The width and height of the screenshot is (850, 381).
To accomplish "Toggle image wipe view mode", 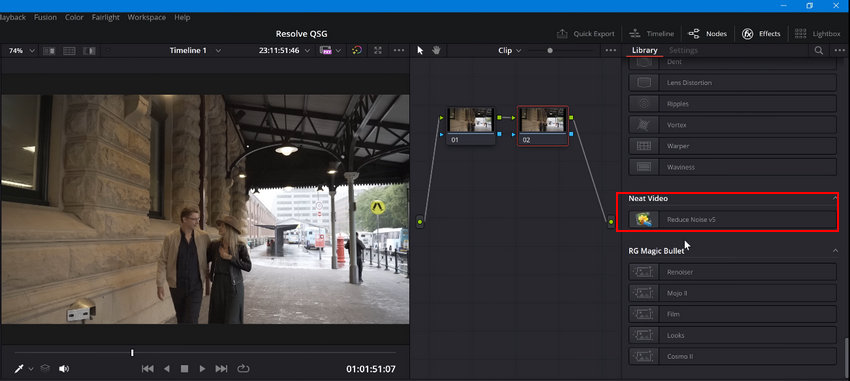I will pyautogui.click(x=49, y=51).
